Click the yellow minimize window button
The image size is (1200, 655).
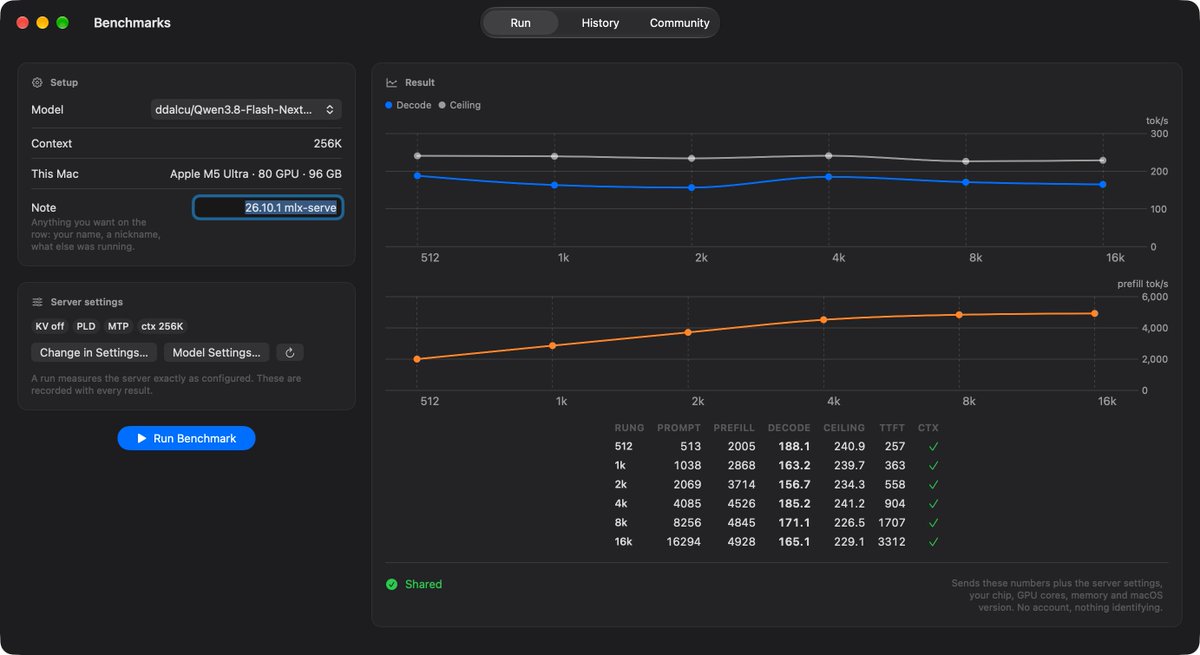click(x=42, y=23)
